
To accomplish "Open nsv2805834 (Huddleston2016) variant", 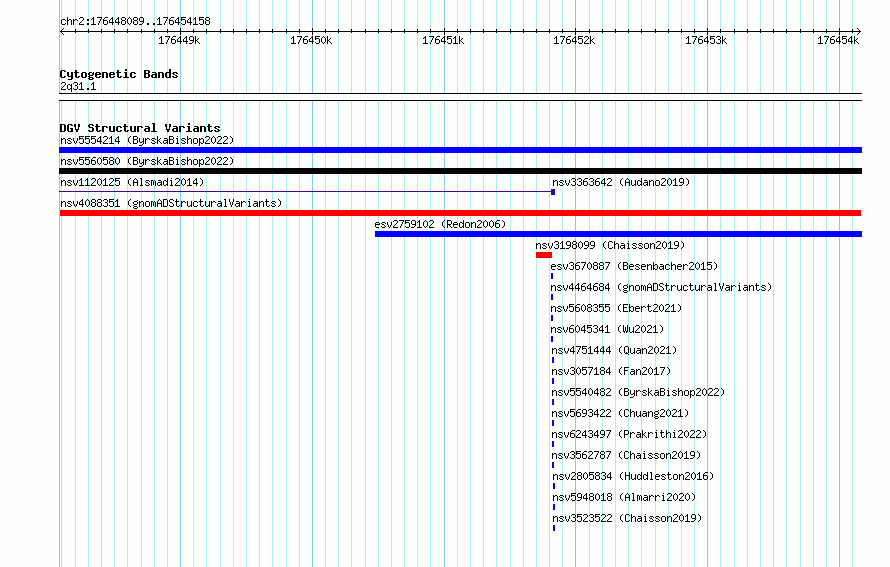I will pyautogui.click(x=633, y=476).
